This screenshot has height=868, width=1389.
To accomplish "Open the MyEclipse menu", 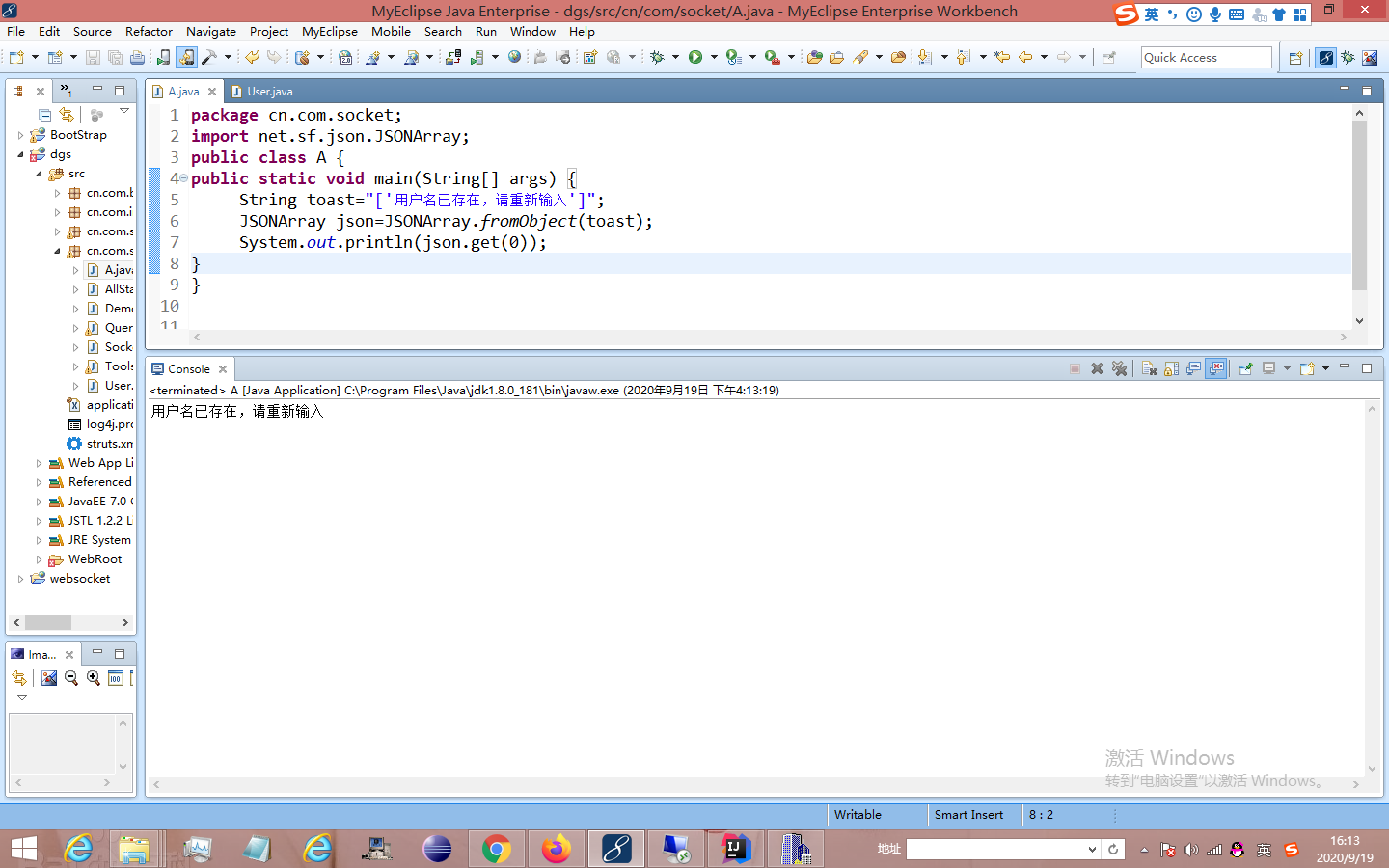I will point(330,32).
